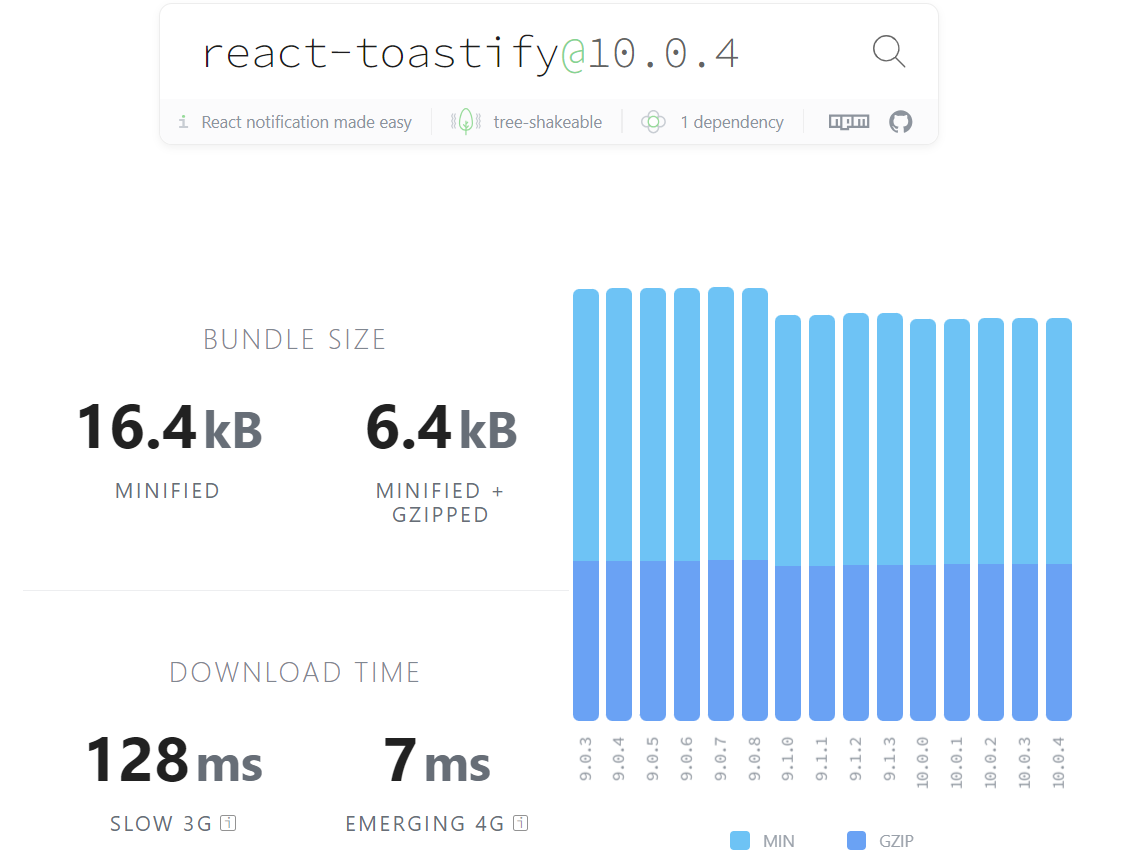
Task: Click the 7 ms download time value
Action: (x=437, y=760)
